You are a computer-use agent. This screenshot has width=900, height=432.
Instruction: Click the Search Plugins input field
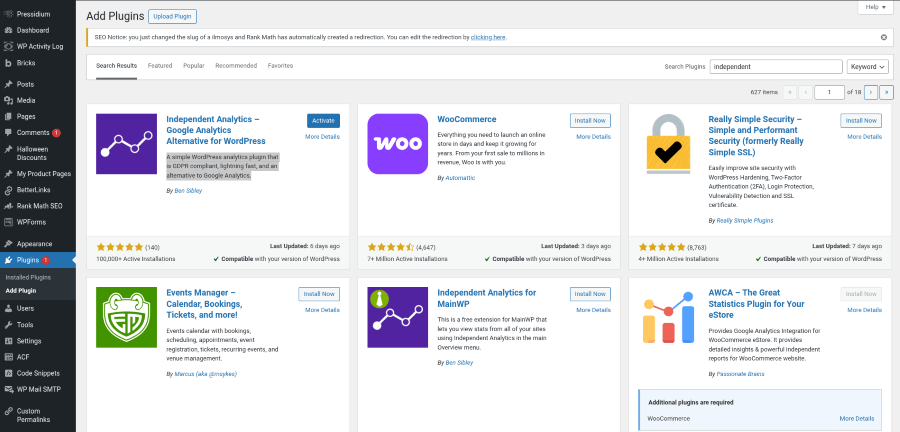click(775, 66)
